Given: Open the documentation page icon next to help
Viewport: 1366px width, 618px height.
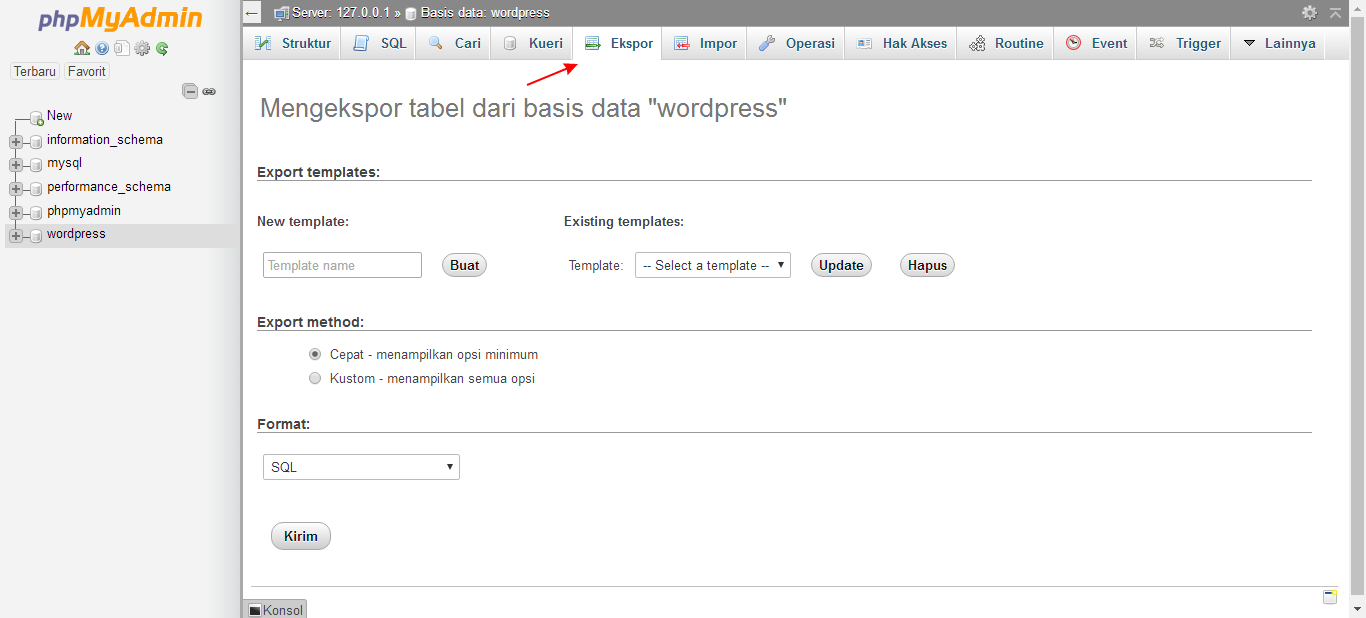Looking at the screenshot, I should pos(122,48).
